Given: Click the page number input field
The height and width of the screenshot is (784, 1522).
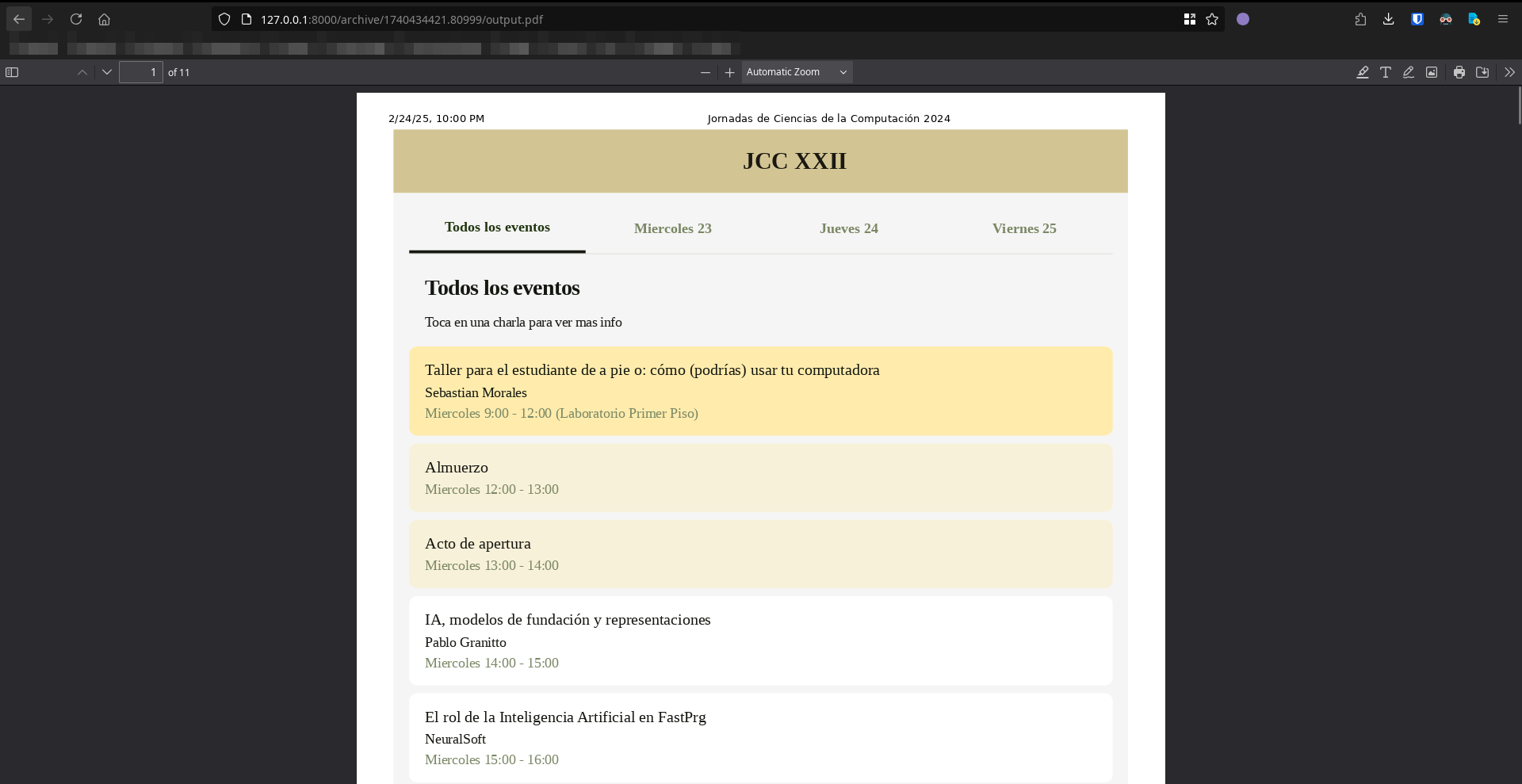Looking at the screenshot, I should click(141, 72).
